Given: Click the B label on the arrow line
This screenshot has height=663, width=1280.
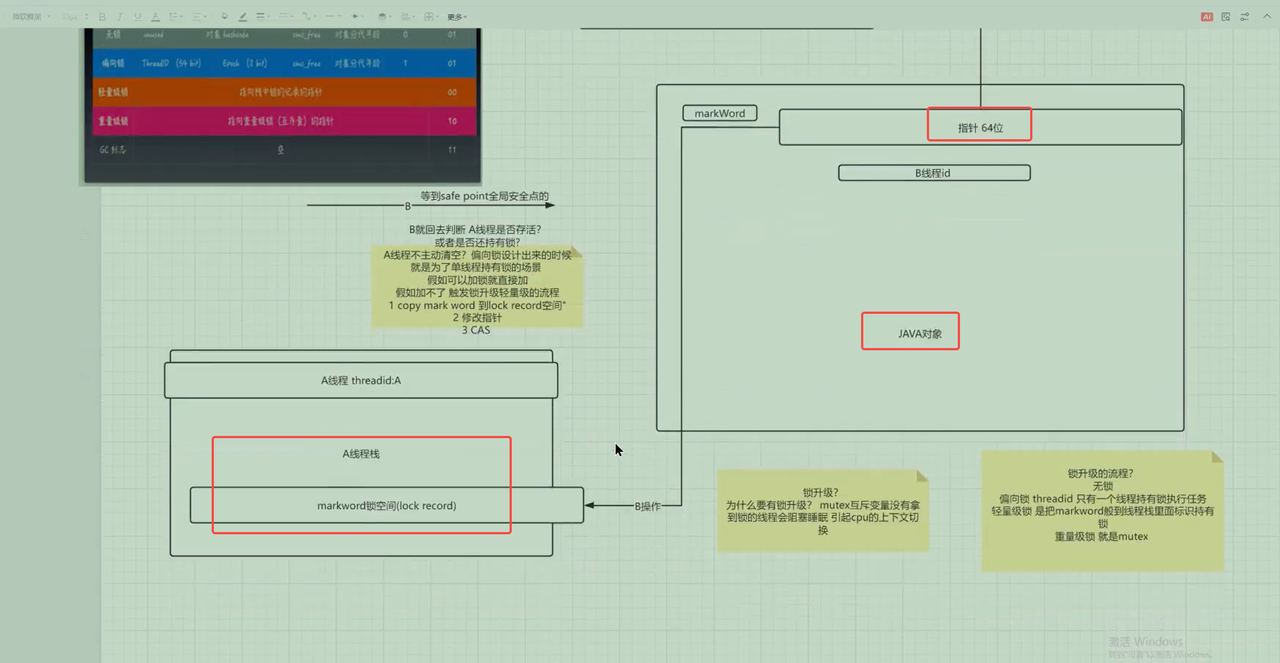Looking at the screenshot, I should point(408,206).
